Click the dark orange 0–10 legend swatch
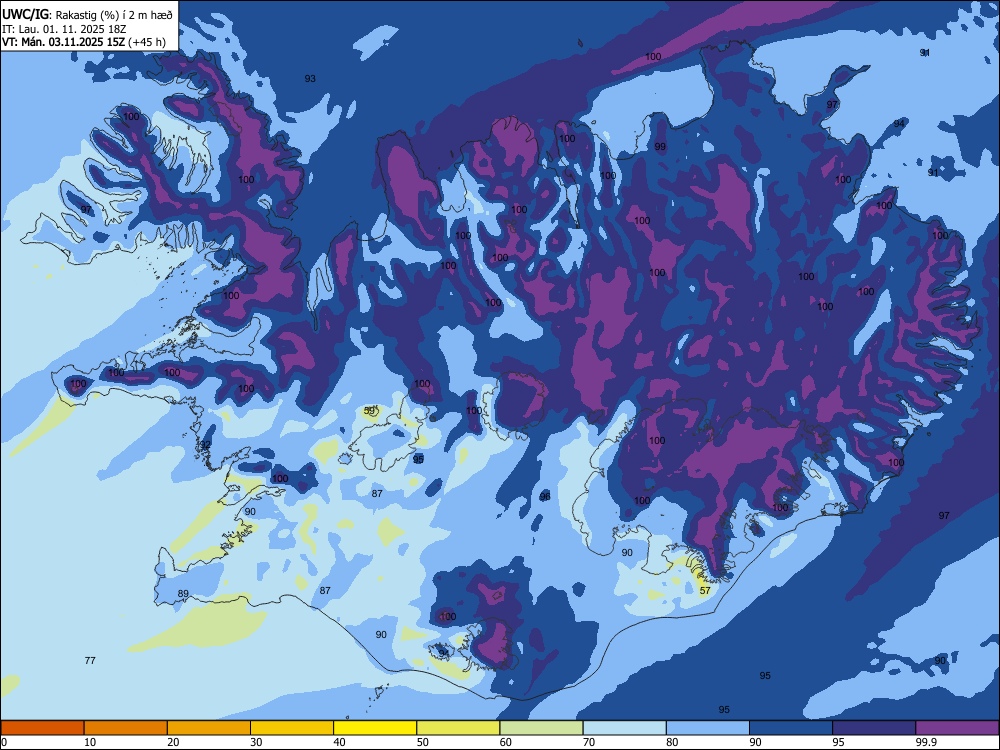 [42, 728]
